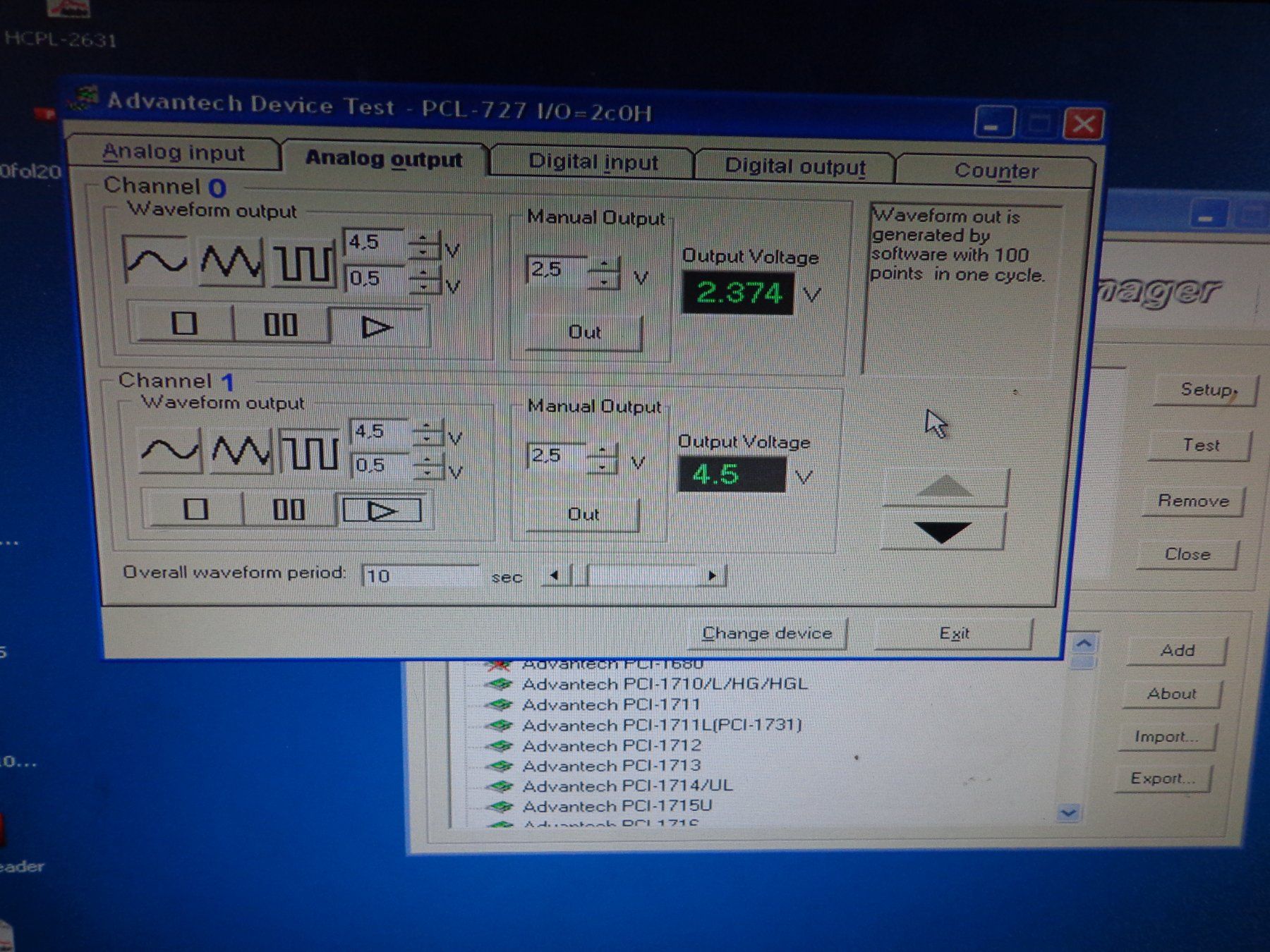Pause Channel 1 waveform output

(289, 509)
